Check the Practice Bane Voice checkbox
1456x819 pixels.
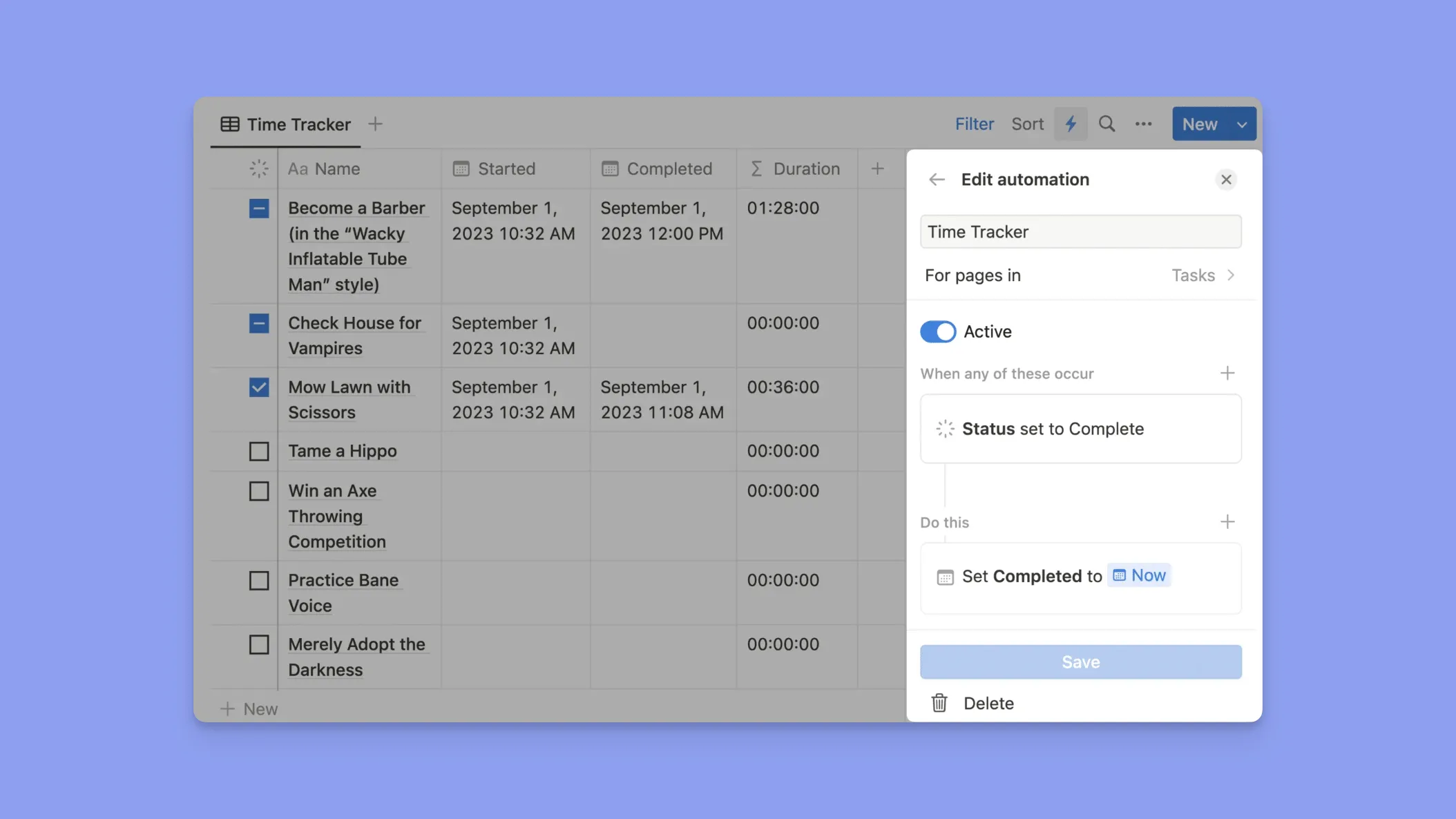coord(259,581)
